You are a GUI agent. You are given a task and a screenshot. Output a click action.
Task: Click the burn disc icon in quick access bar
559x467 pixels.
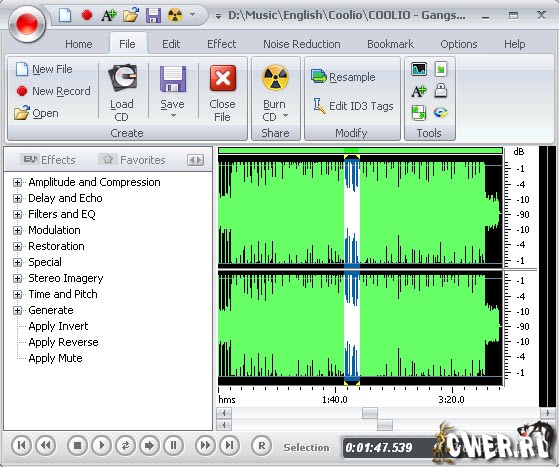point(175,15)
